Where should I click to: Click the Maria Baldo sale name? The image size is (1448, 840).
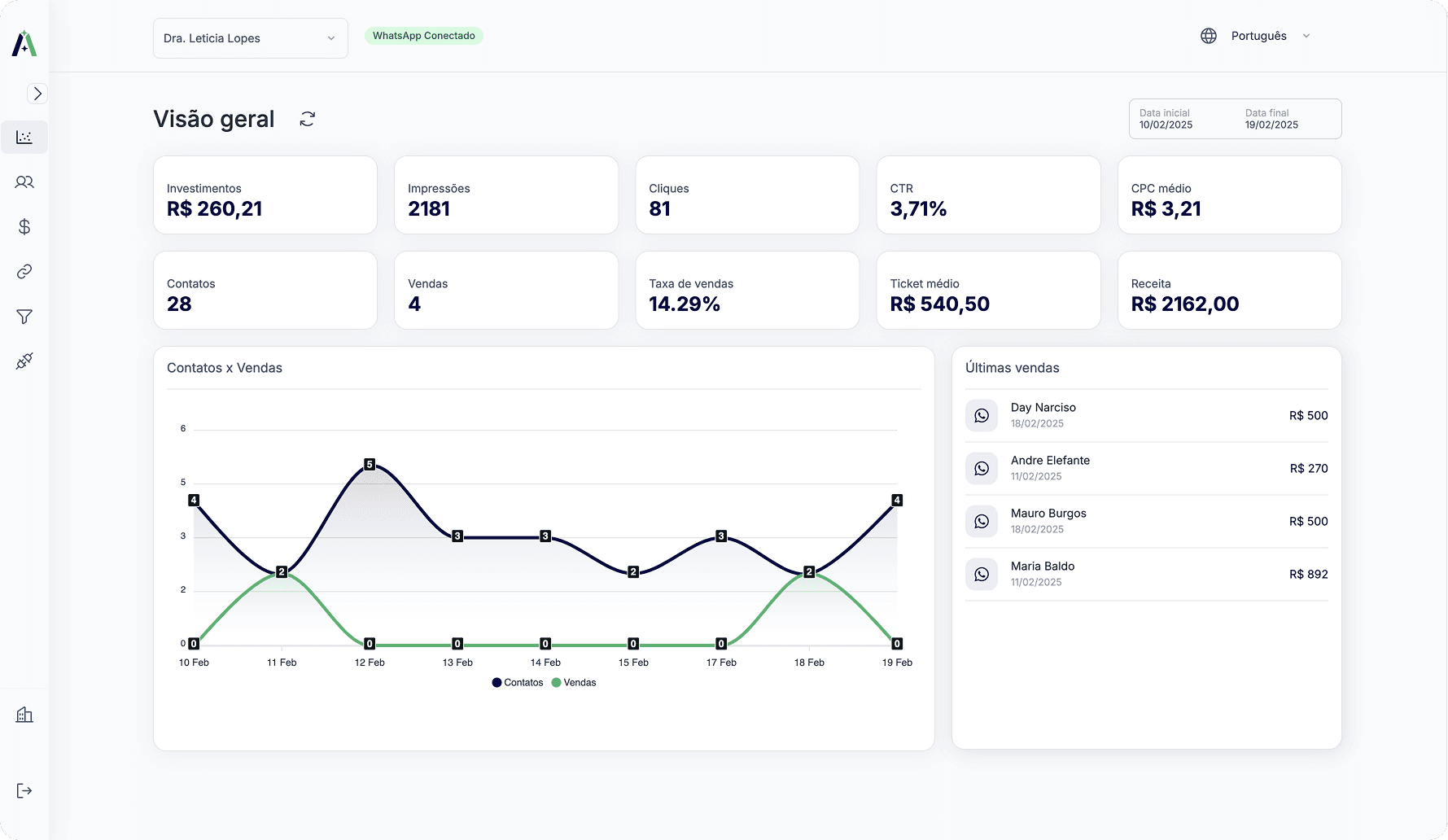(1043, 567)
